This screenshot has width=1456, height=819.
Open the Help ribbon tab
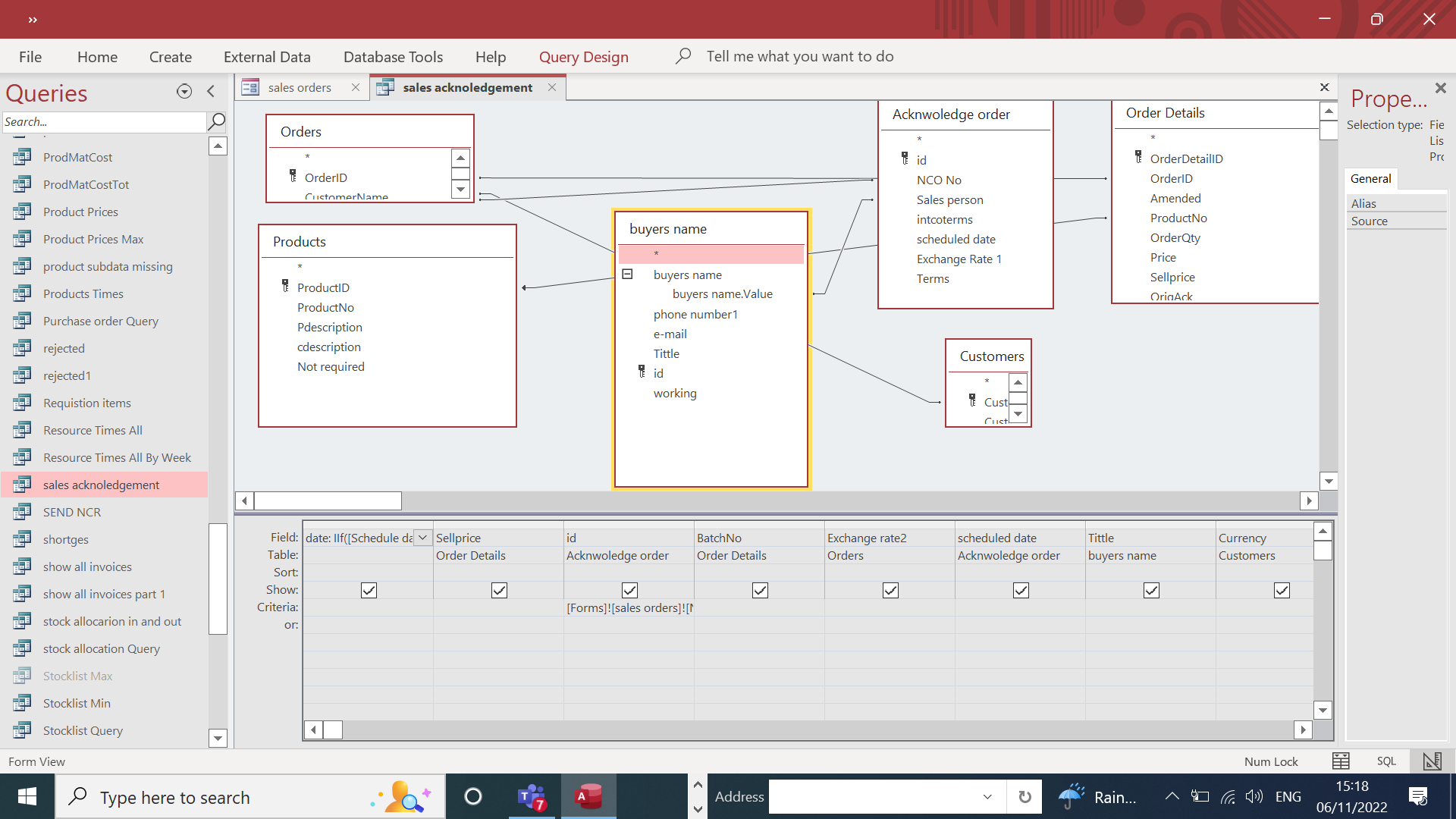pos(491,57)
